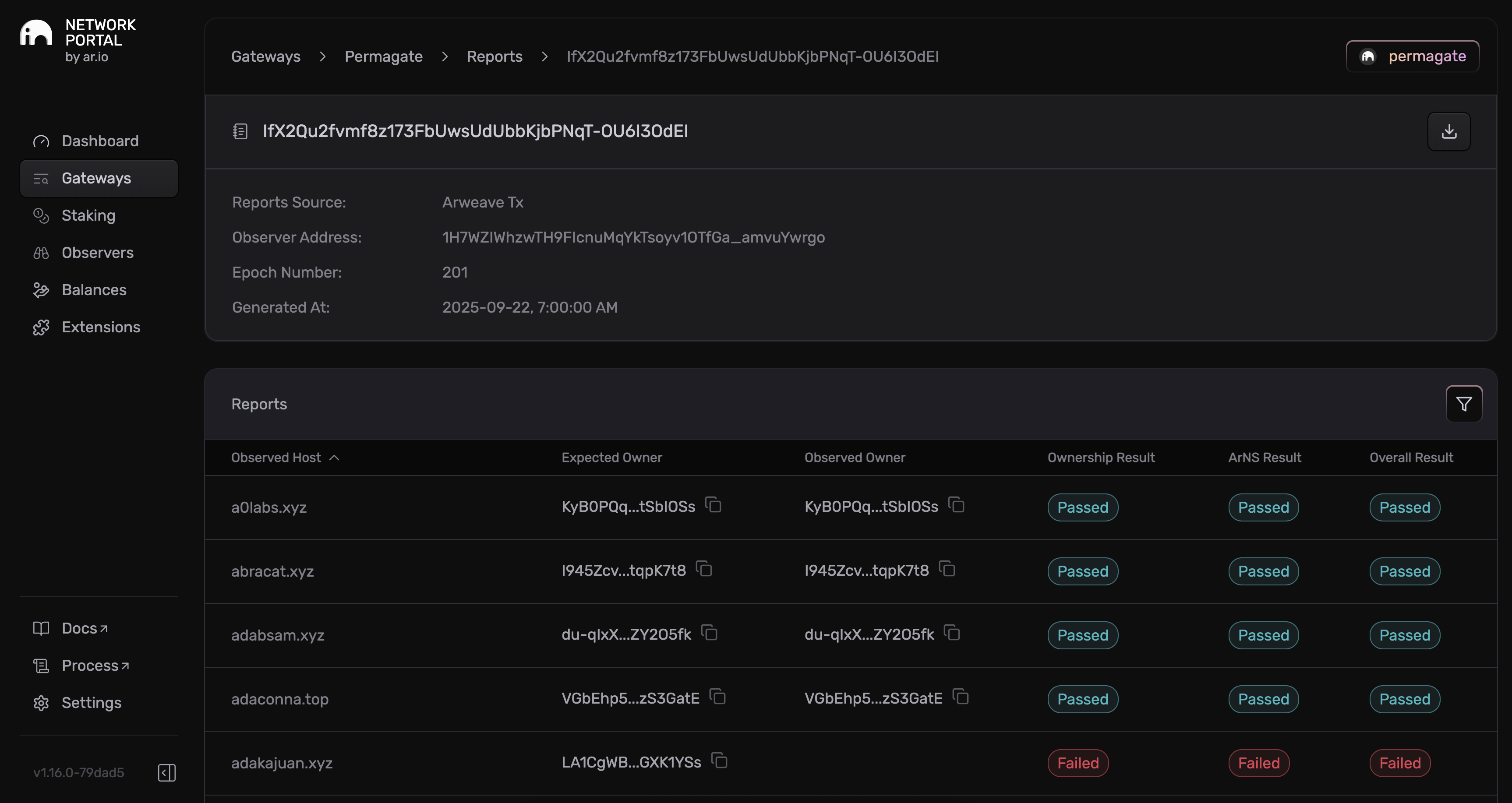Click the Balances sidebar icon

[40, 290]
